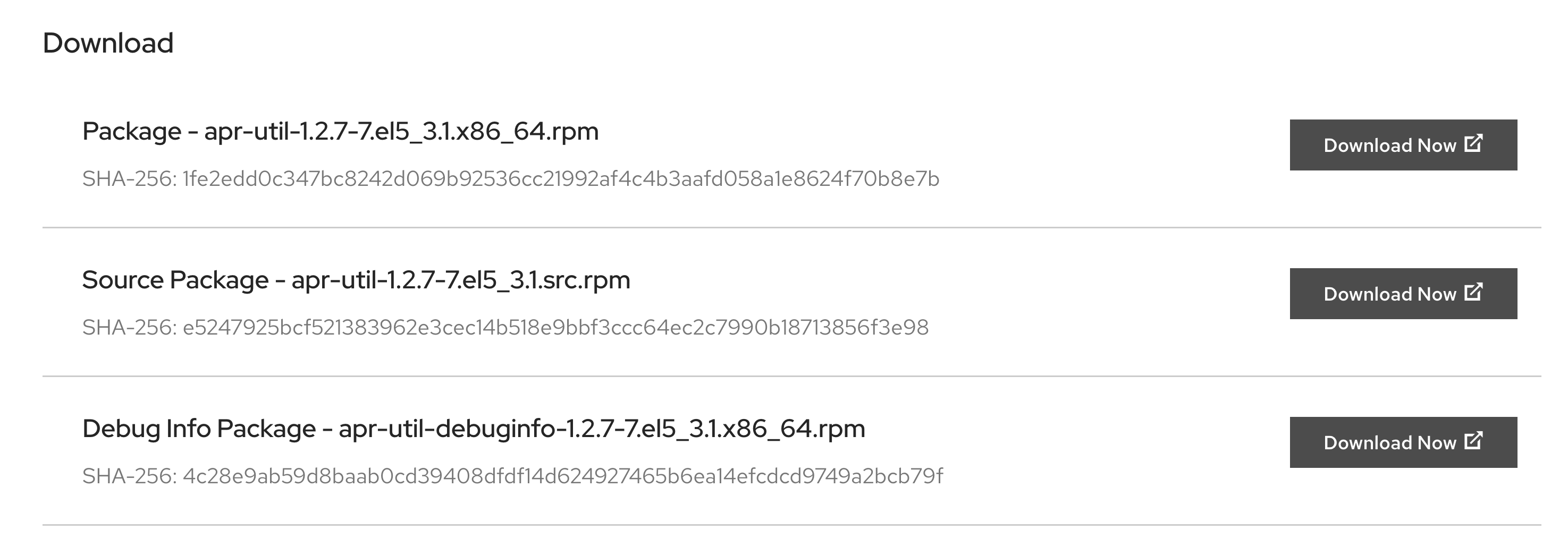Click the SHA-256 label under Debug Info Package
This screenshot has width=1568, height=547.
click(x=129, y=476)
